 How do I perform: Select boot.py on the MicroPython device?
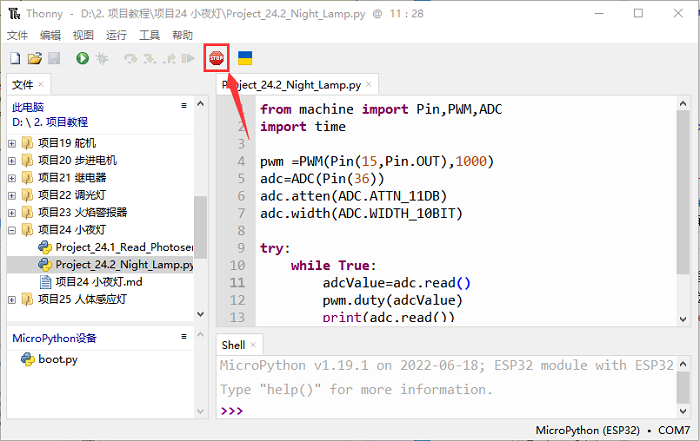(57, 359)
